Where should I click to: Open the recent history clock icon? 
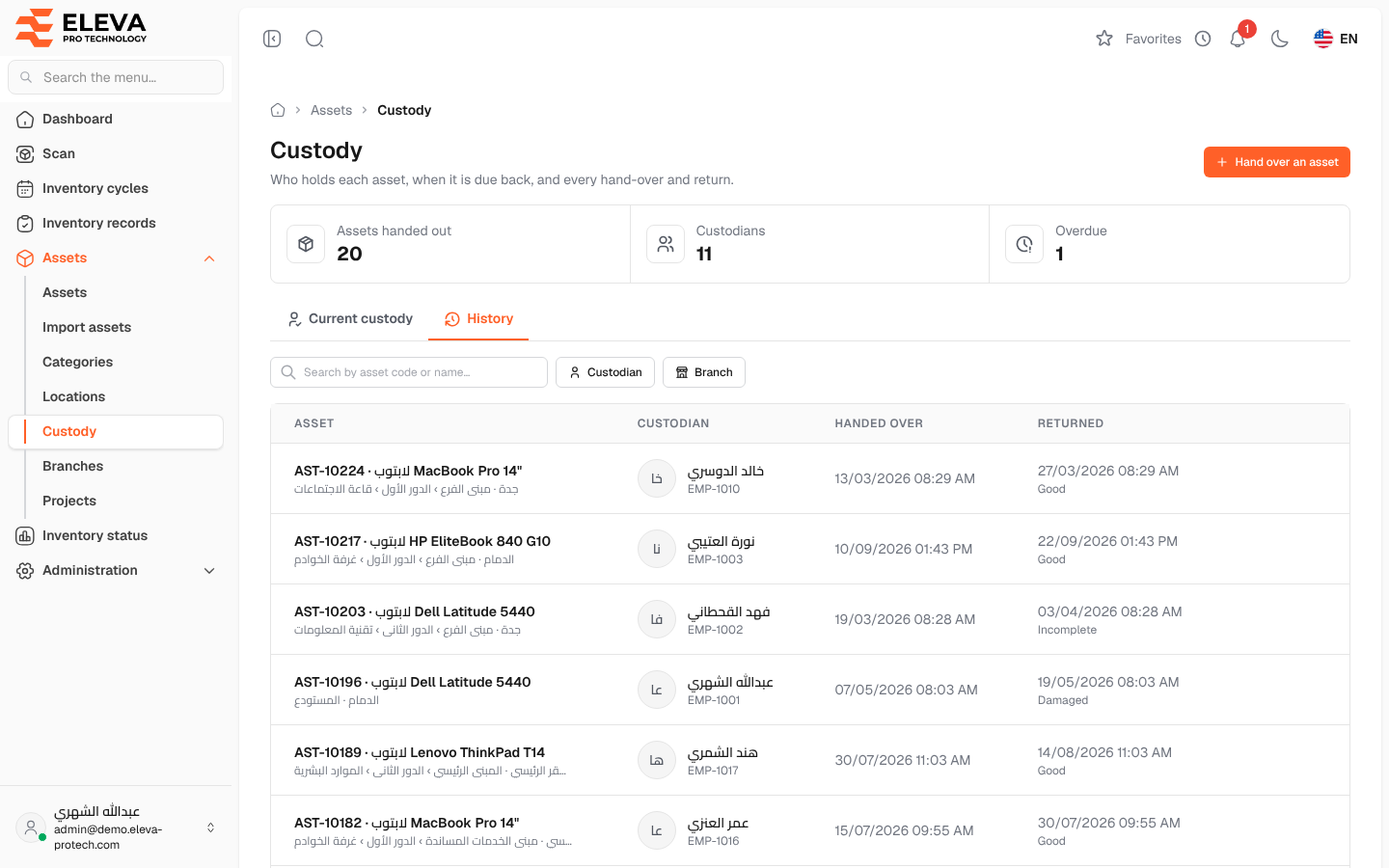tap(1203, 39)
